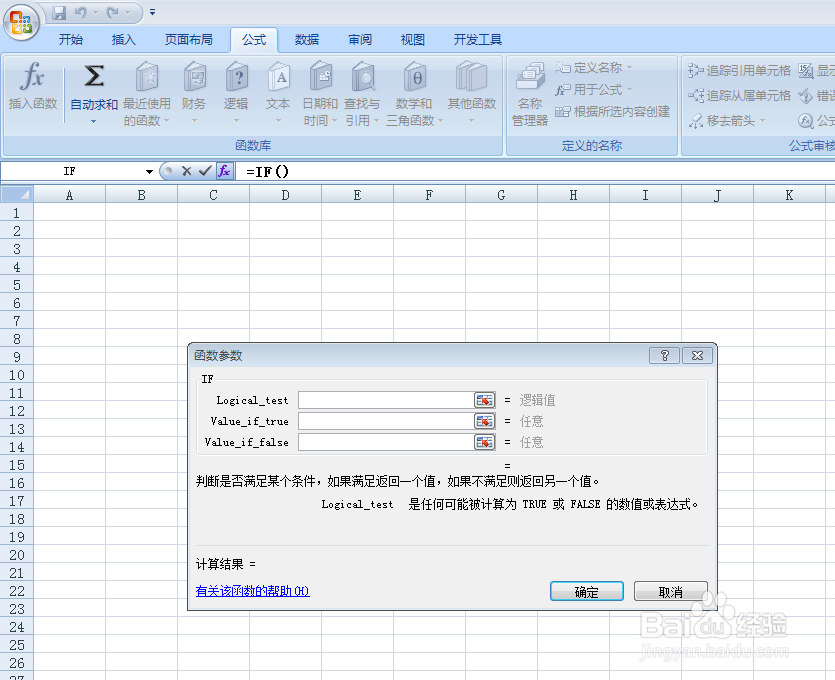Click the Redo icon in quick access toolbar

112,12
